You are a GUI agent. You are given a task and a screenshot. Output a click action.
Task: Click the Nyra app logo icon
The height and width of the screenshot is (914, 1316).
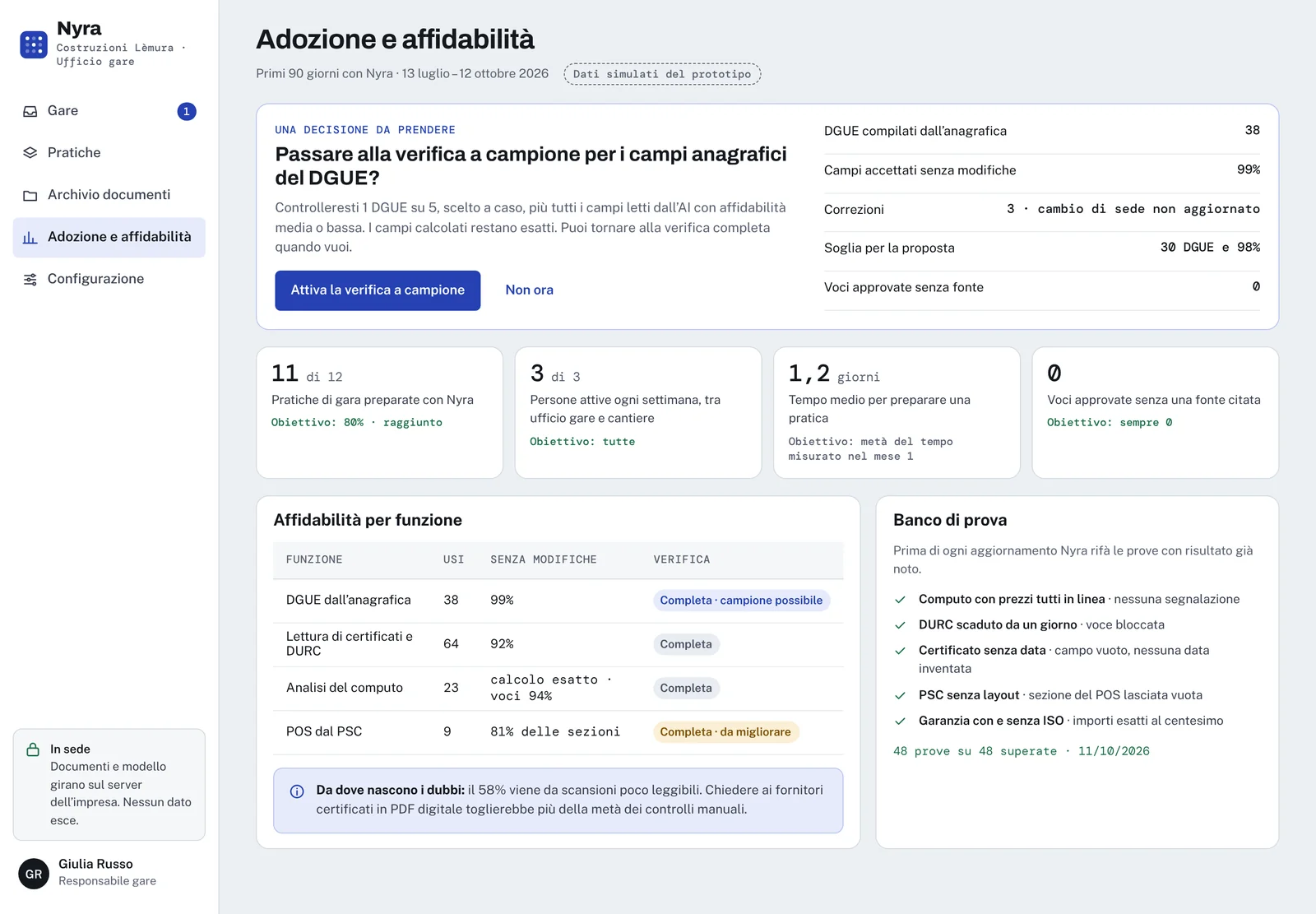pyautogui.click(x=34, y=44)
